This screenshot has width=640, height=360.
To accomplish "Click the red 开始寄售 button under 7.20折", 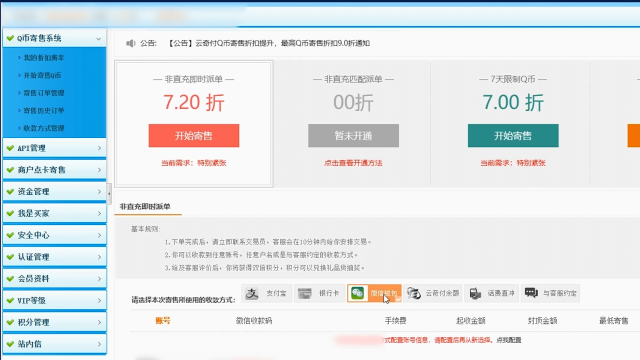I will pos(194,136).
